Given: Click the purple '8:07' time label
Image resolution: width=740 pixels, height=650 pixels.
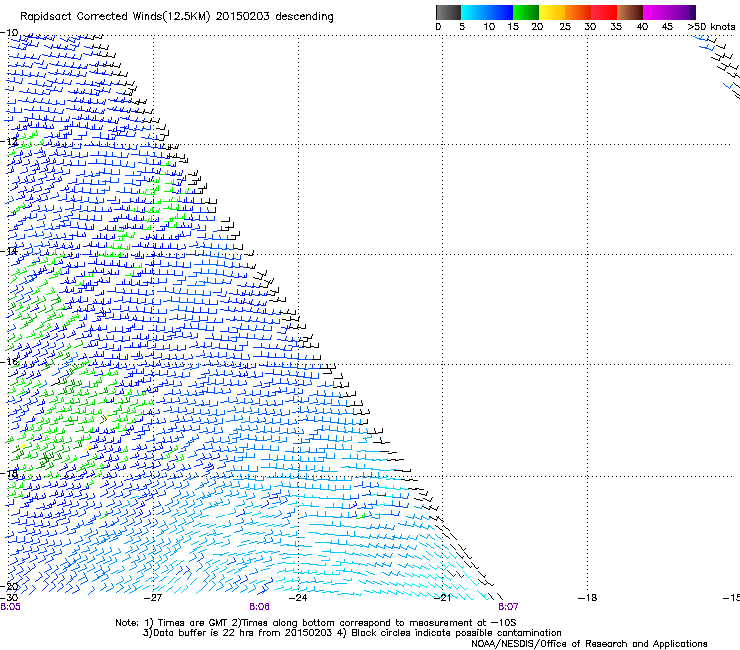Looking at the screenshot, I should pos(508,607).
